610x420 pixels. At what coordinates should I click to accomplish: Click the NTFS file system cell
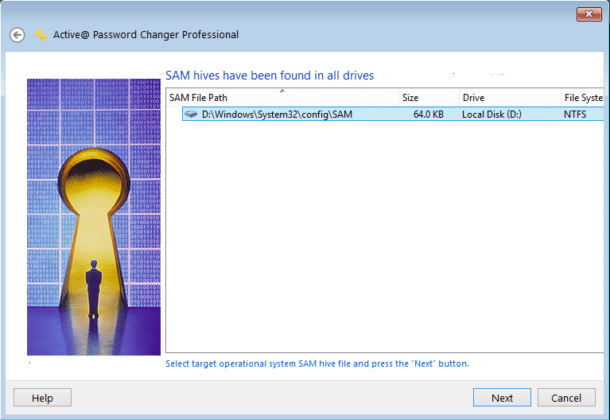(575, 114)
